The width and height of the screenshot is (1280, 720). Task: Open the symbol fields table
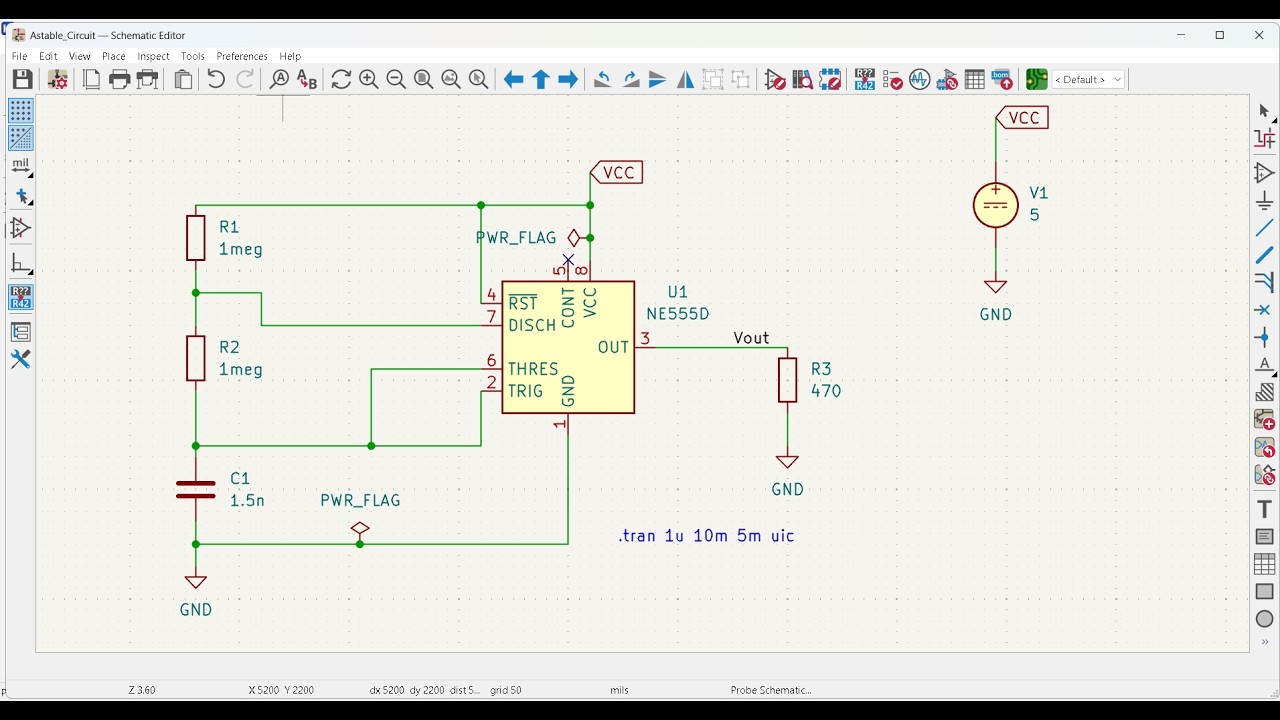click(x=975, y=79)
